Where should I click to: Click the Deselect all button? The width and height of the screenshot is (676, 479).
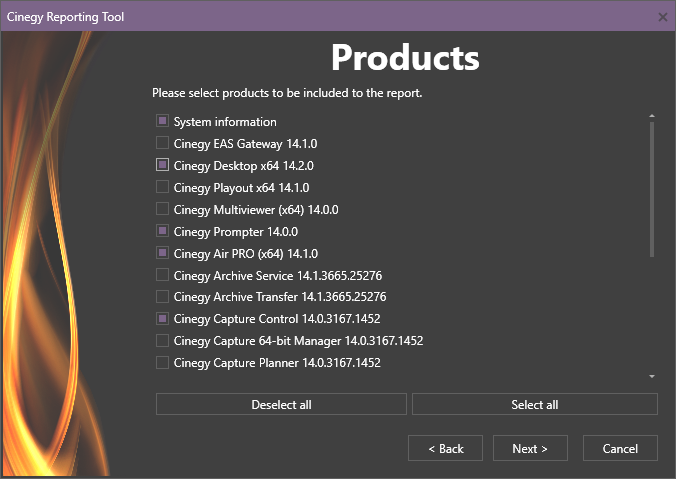[x=281, y=404]
